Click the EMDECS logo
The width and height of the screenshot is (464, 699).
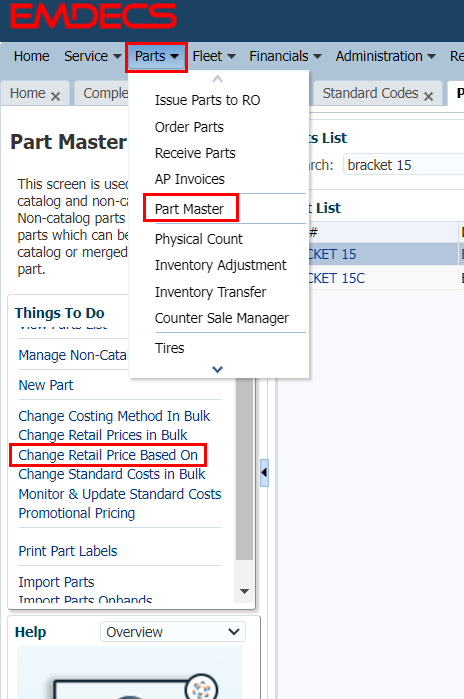[x=94, y=16]
